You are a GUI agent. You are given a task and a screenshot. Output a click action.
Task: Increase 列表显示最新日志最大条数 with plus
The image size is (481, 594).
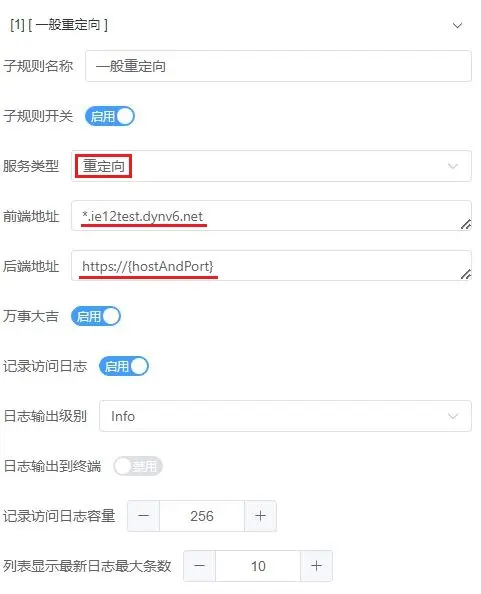point(316,566)
